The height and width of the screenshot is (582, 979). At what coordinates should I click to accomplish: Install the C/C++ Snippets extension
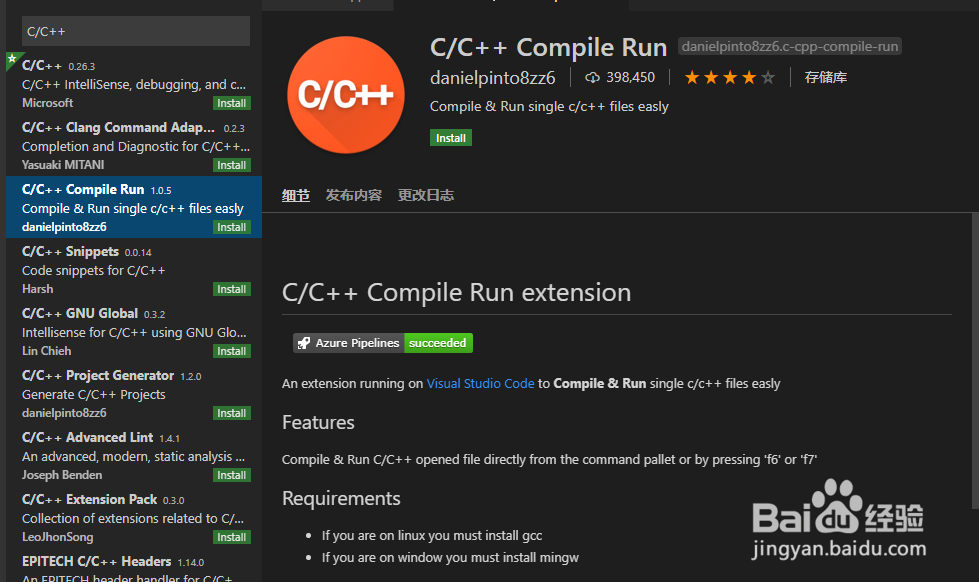[x=232, y=289]
